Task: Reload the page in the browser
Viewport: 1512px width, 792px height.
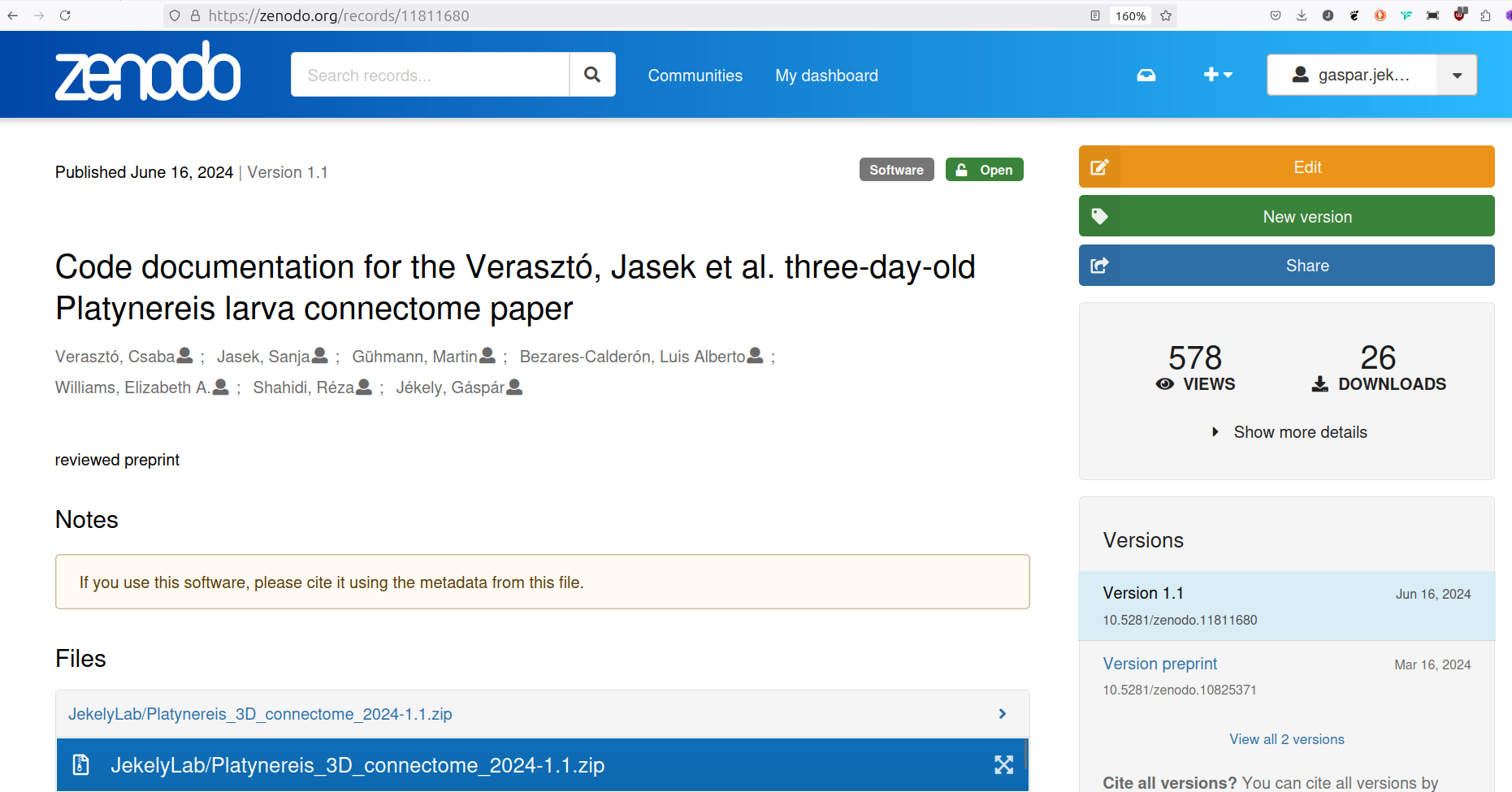Action: pos(65,15)
